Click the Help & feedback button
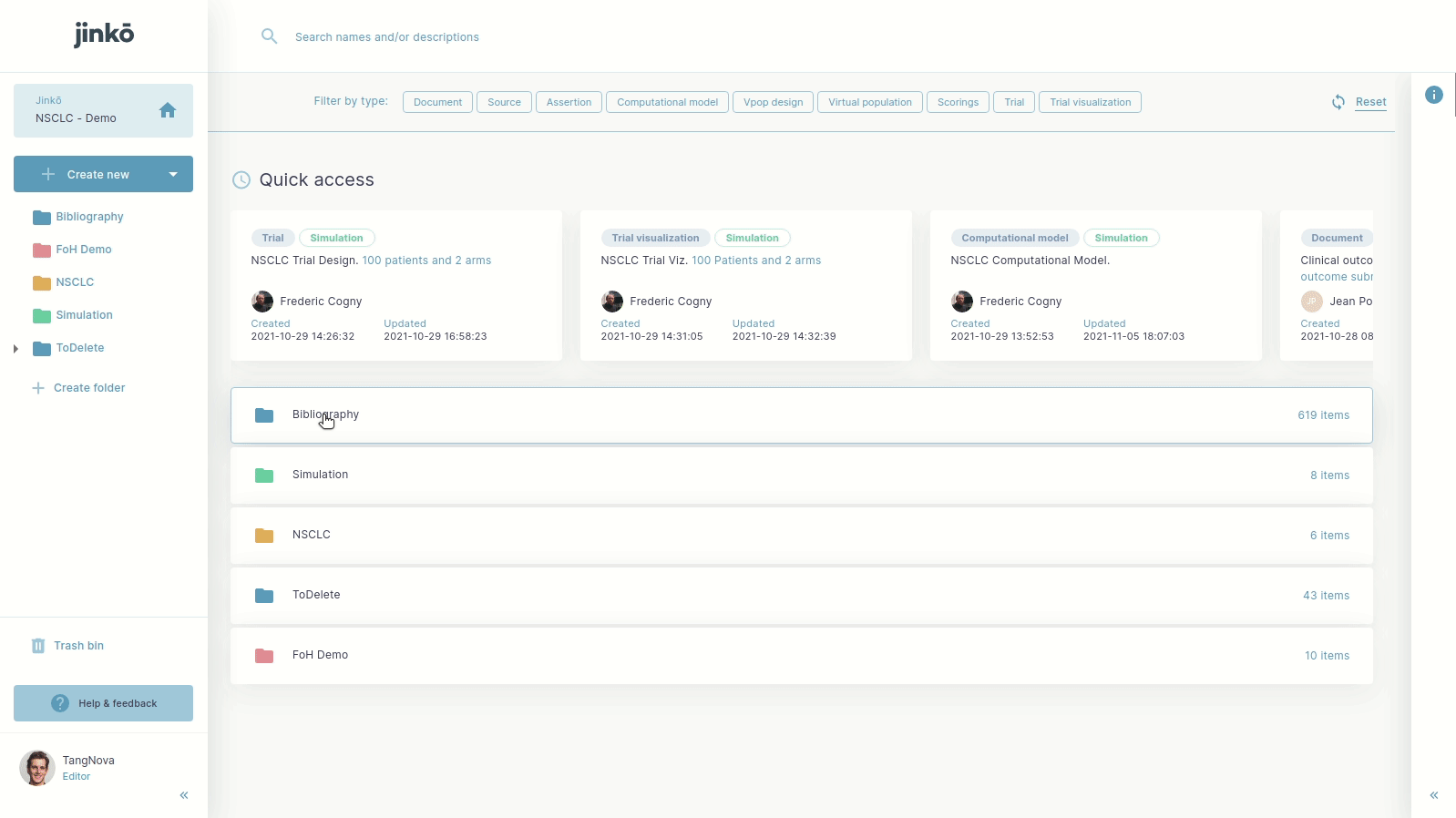Viewport: 1456px width, 818px height. (103, 703)
